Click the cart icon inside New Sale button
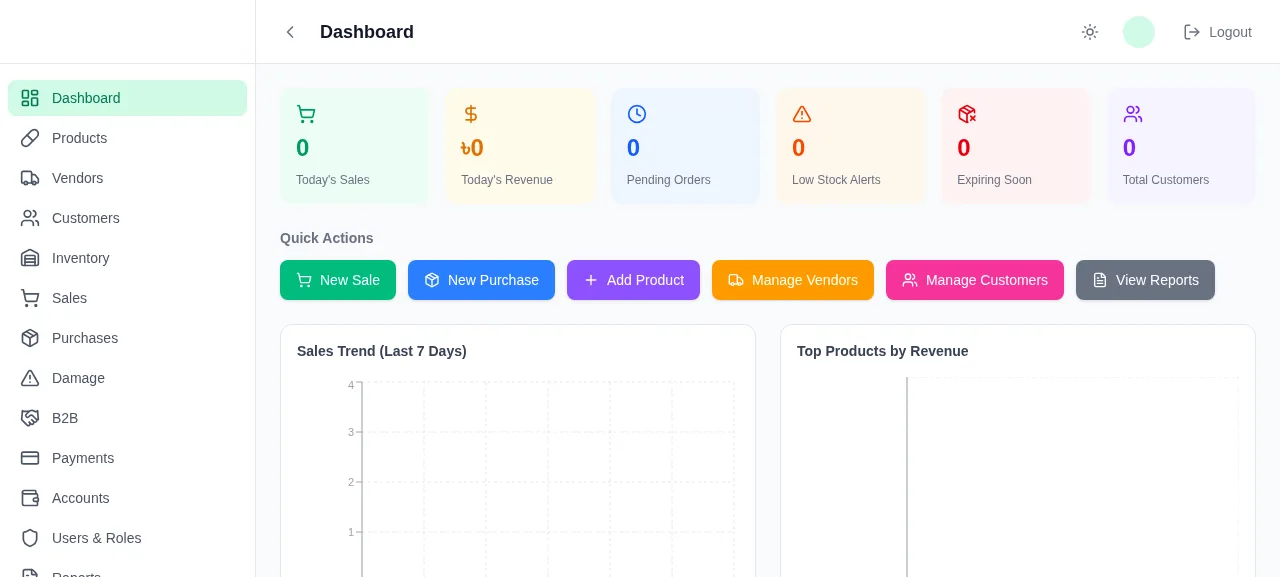Image resolution: width=1280 pixels, height=577 pixels. point(304,280)
